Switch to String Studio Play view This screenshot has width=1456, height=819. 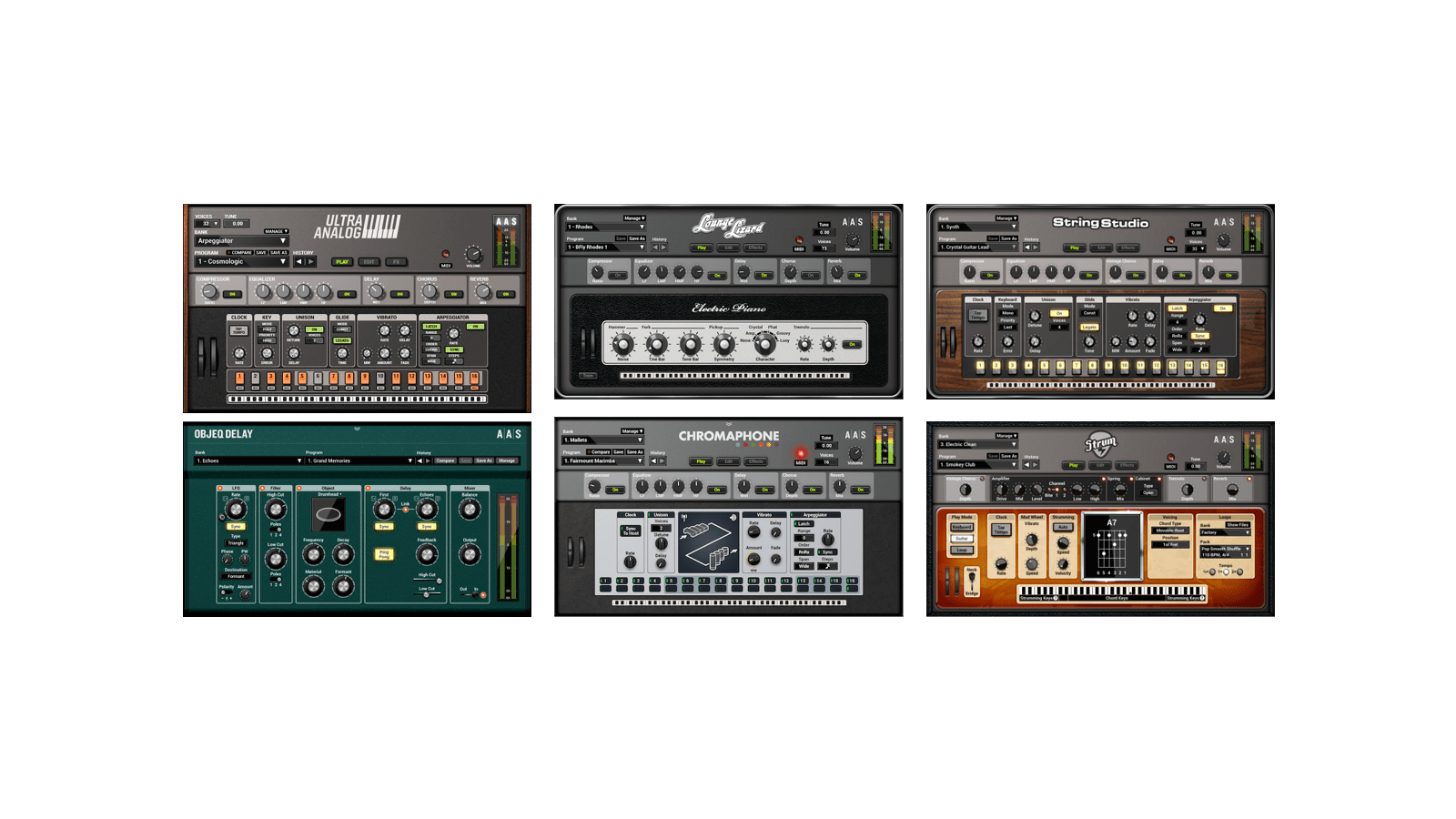point(1075,248)
